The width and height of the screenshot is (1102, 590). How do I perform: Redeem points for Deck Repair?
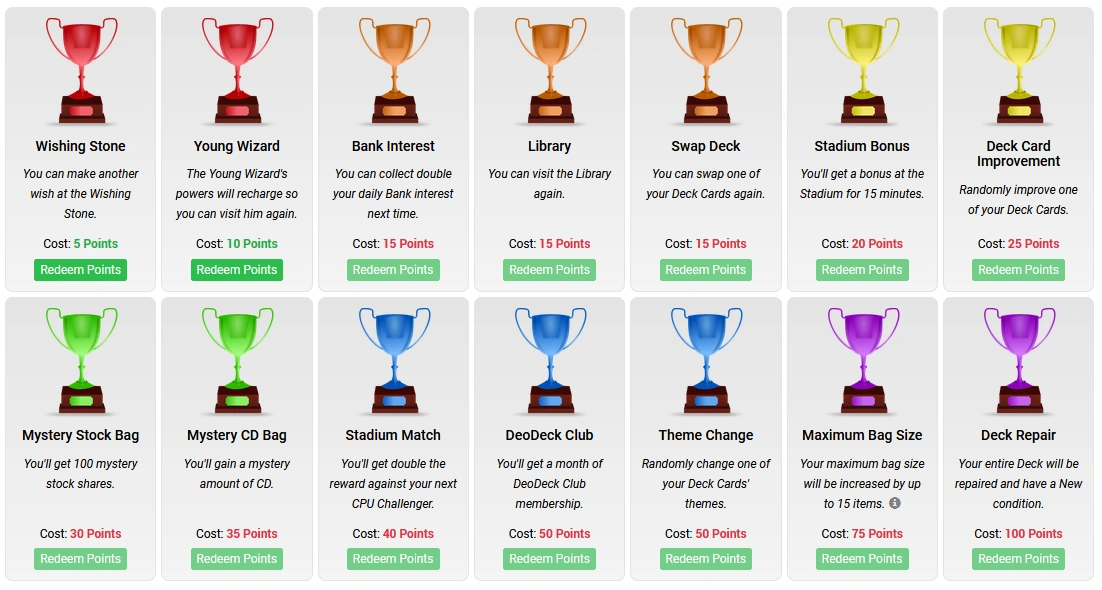coord(1018,559)
